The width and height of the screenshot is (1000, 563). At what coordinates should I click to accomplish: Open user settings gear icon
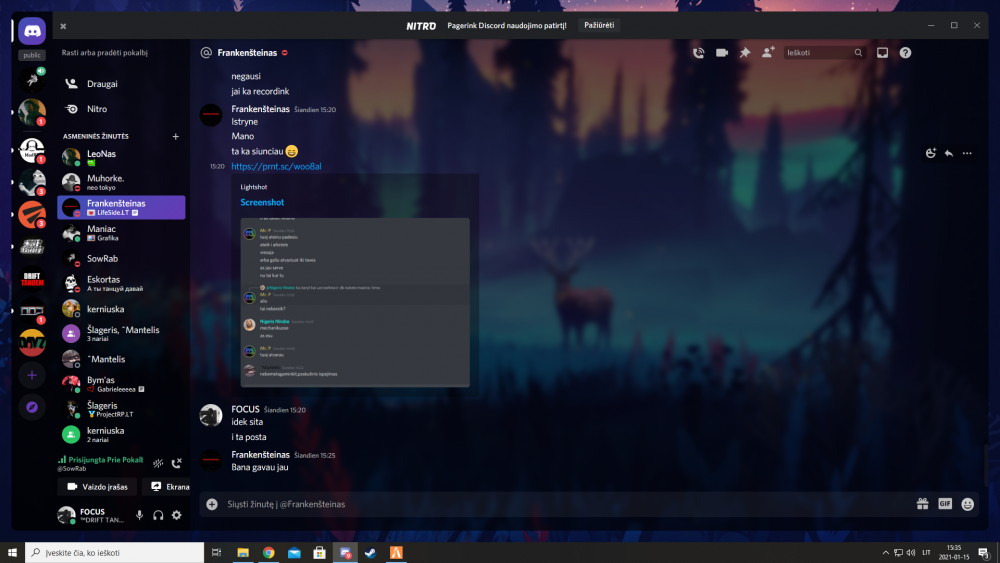pos(177,515)
